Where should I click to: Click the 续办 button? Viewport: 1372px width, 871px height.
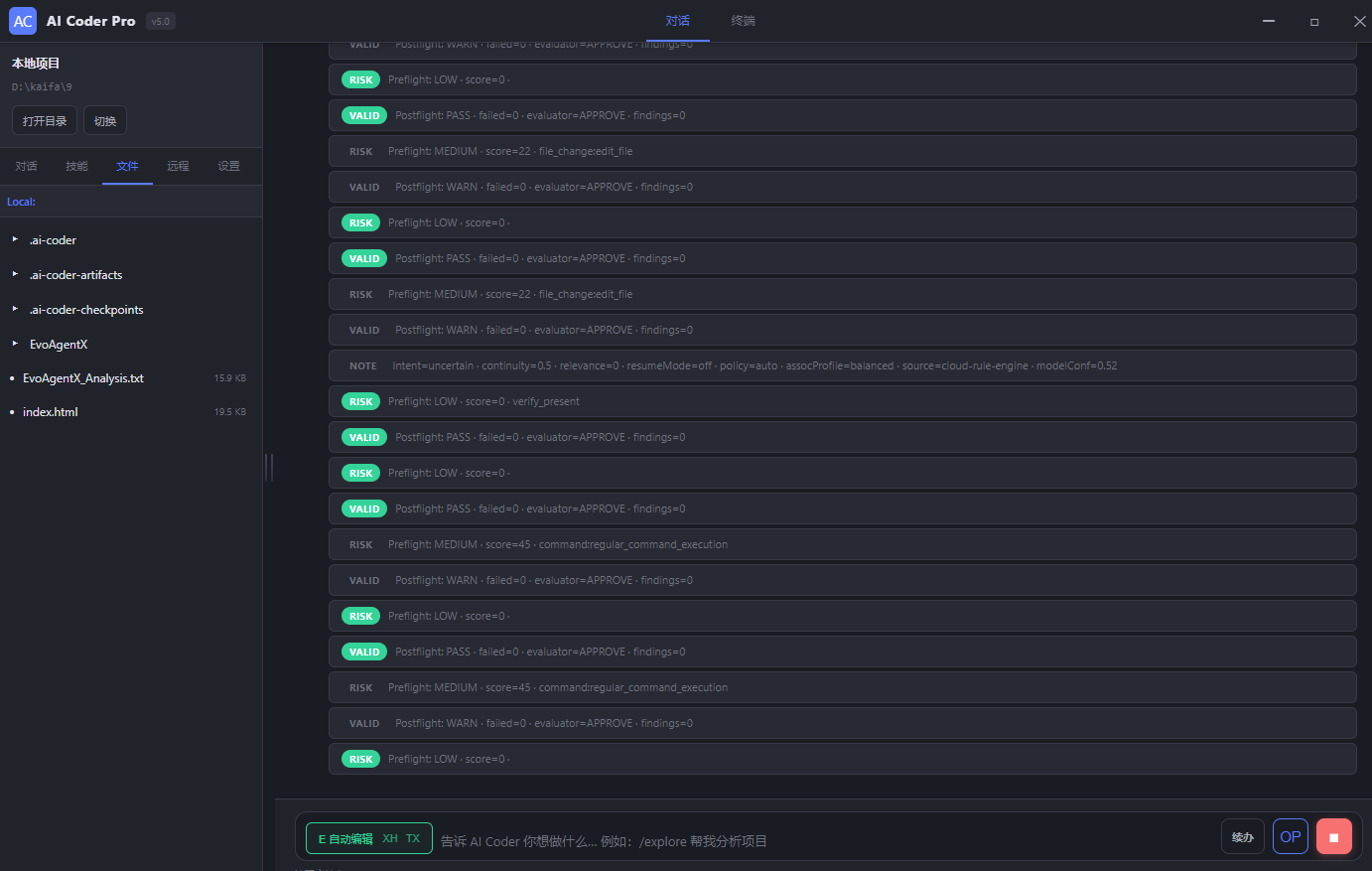pyautogui.click(x=1243, y=837)
